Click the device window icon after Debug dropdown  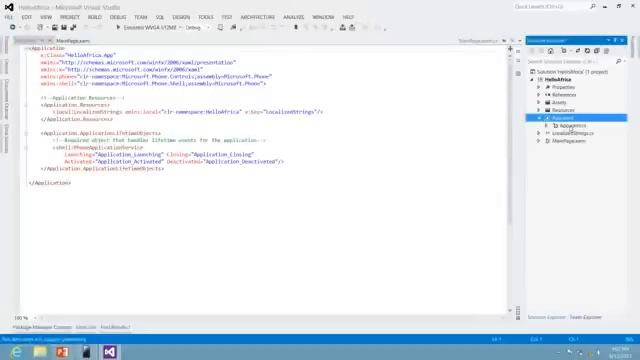[220, 27]
